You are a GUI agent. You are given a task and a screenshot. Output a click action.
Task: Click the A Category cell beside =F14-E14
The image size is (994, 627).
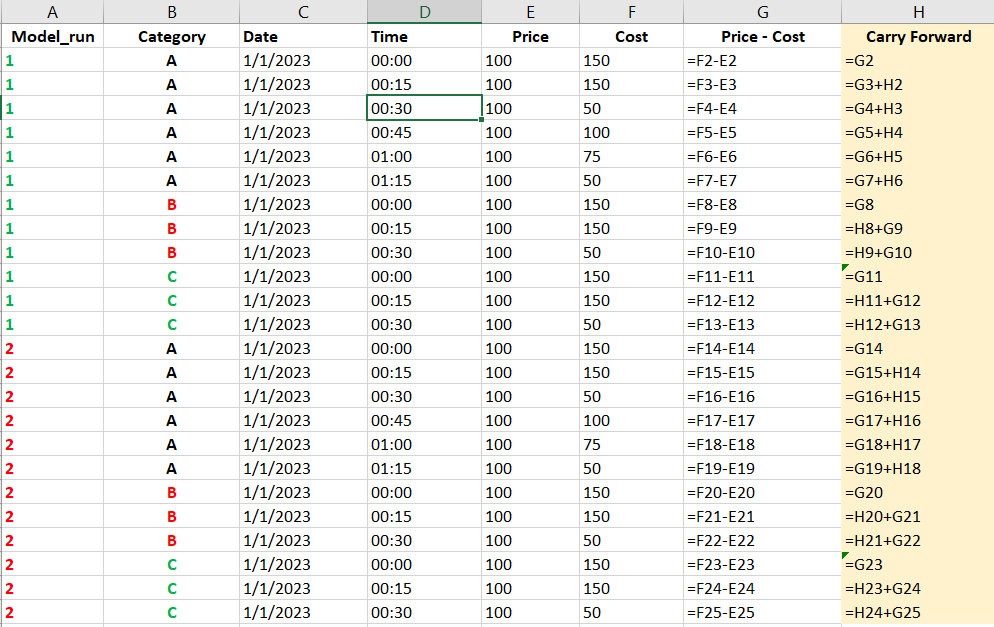[172, 349]
